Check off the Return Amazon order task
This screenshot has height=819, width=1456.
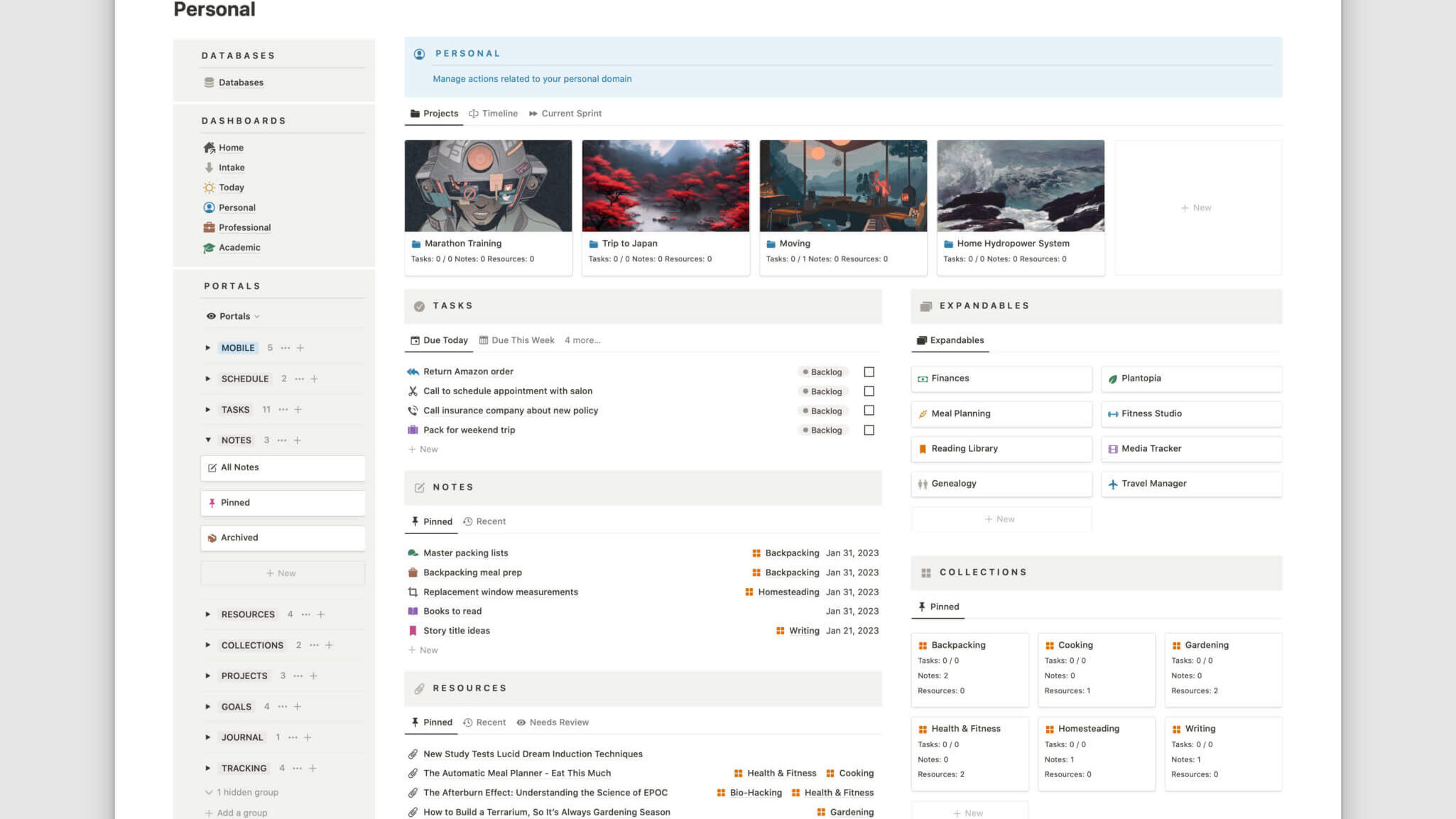click(x=869, y=372)
